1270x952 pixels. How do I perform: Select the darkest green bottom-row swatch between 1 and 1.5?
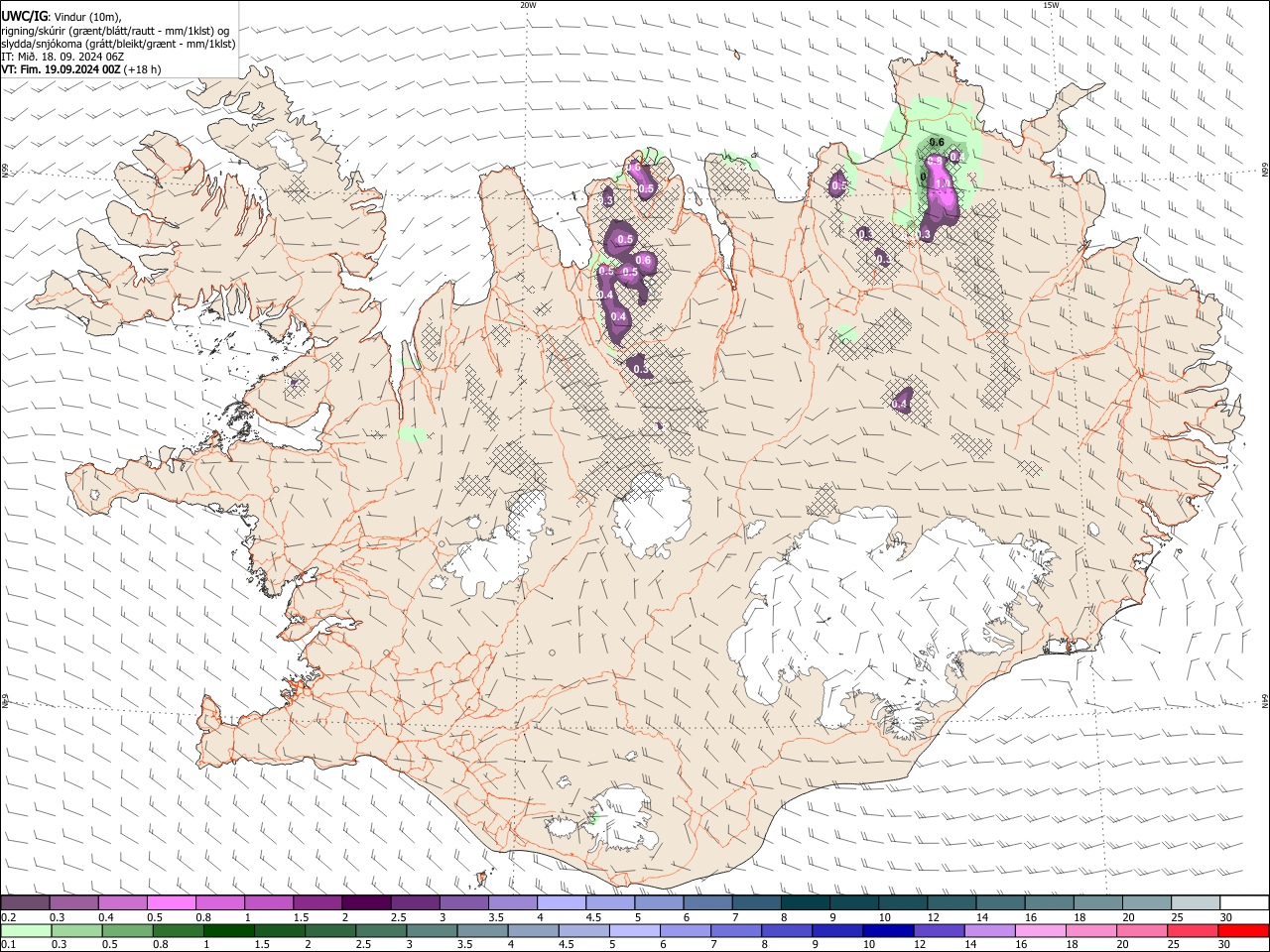tap(228, 930)
